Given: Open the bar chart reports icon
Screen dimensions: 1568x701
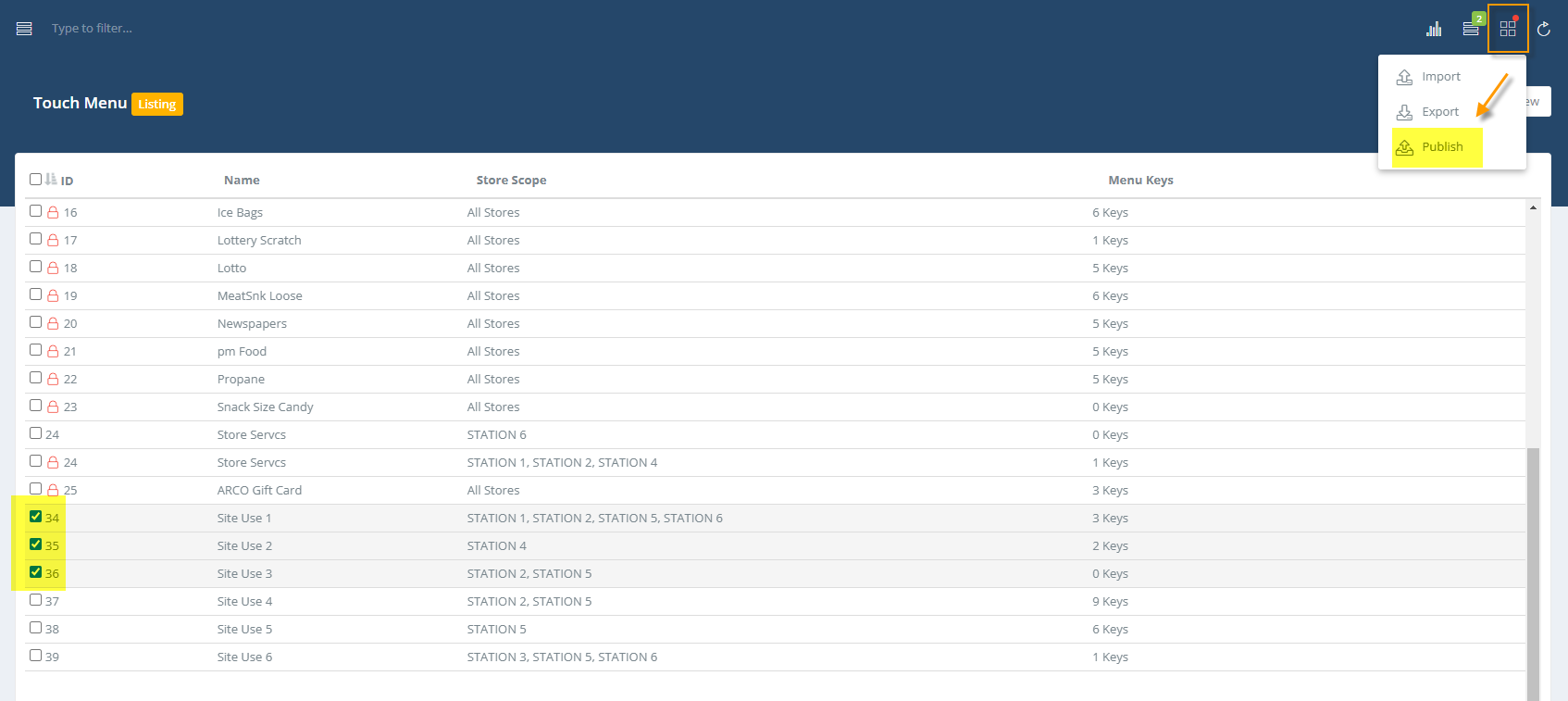Looking at the screenshot, I should [1434, 29].
